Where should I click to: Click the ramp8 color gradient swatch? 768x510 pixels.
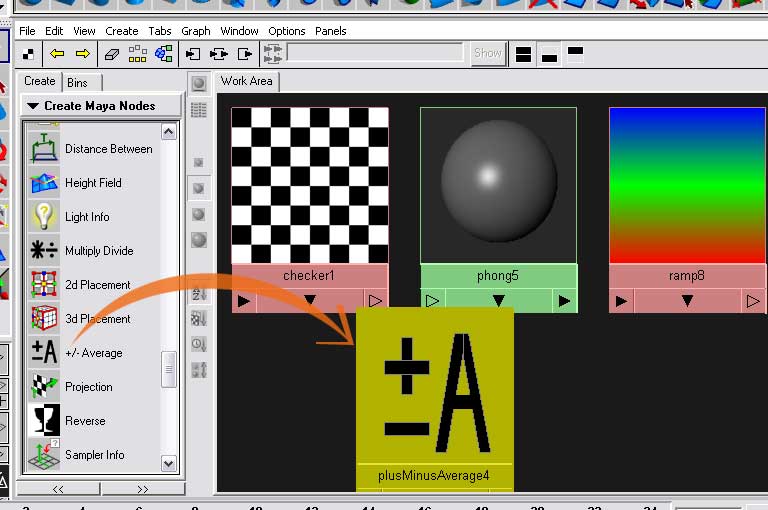pyautogui.click(x=687, y=185)
